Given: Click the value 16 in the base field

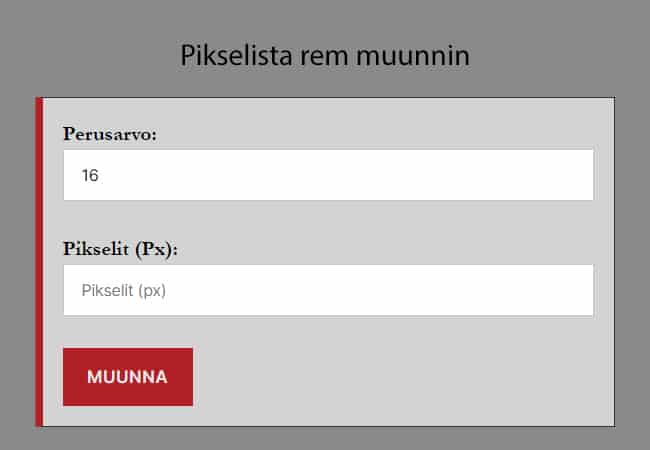Looking at the screenshot, I should [90, 175].
